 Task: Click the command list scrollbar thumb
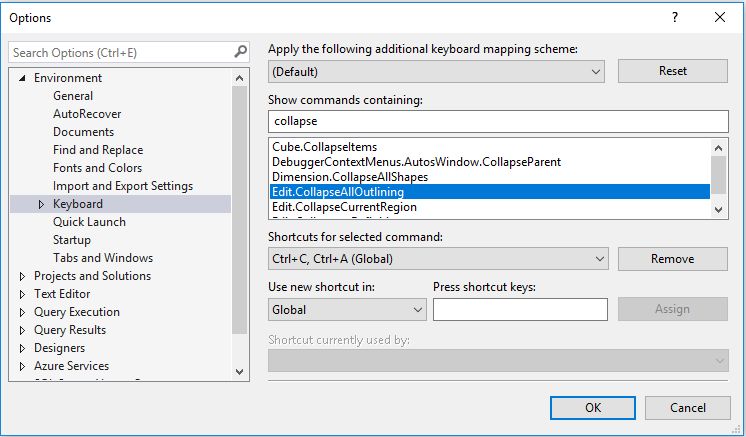coord(718,175)
